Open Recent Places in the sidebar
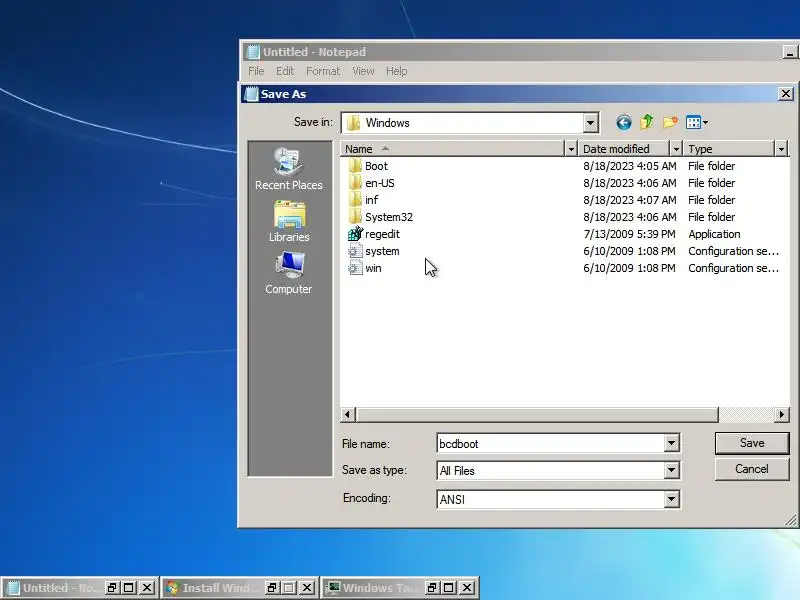This screenshot has width=800, height=600. point(289,169)
